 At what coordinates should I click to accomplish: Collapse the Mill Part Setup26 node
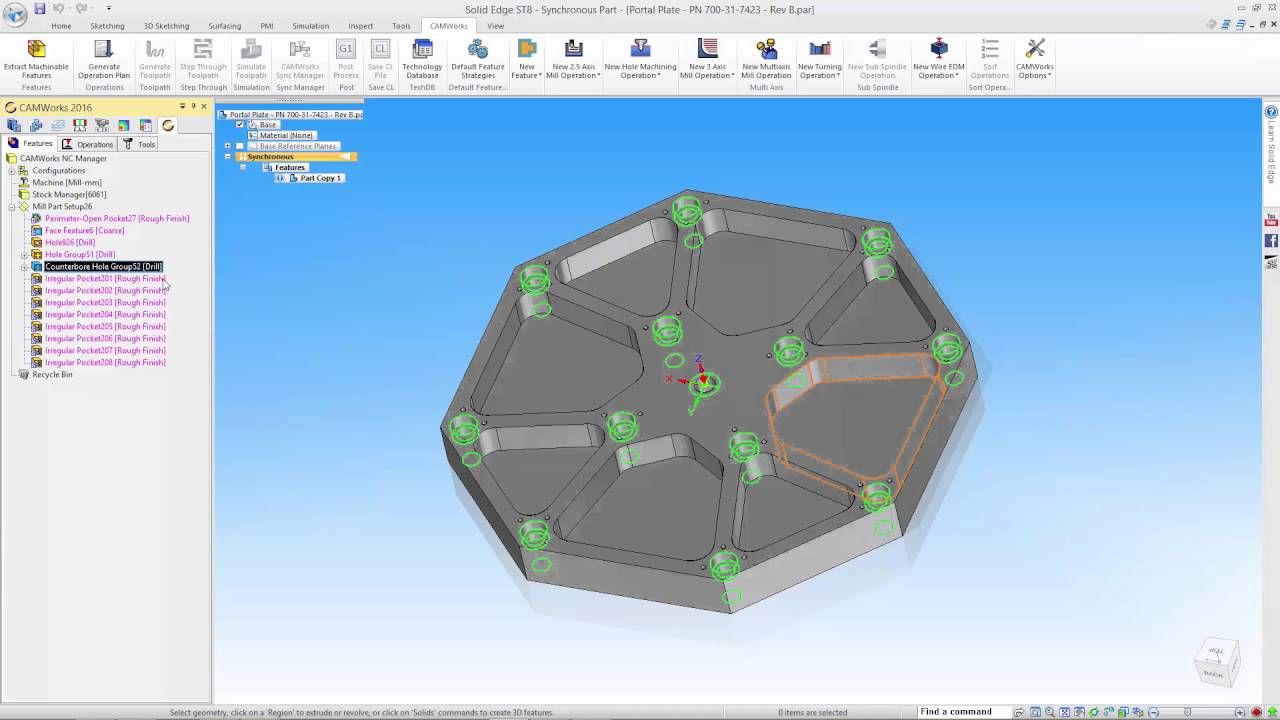(x=12, y=207)
